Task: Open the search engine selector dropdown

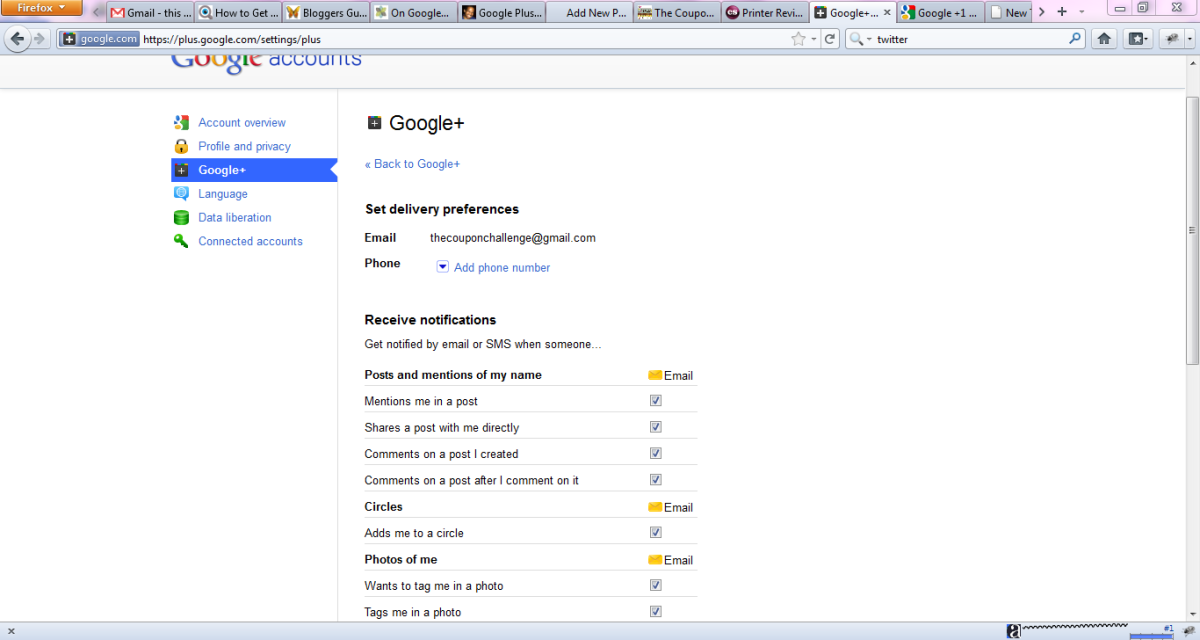Action: tap(861, 39)
